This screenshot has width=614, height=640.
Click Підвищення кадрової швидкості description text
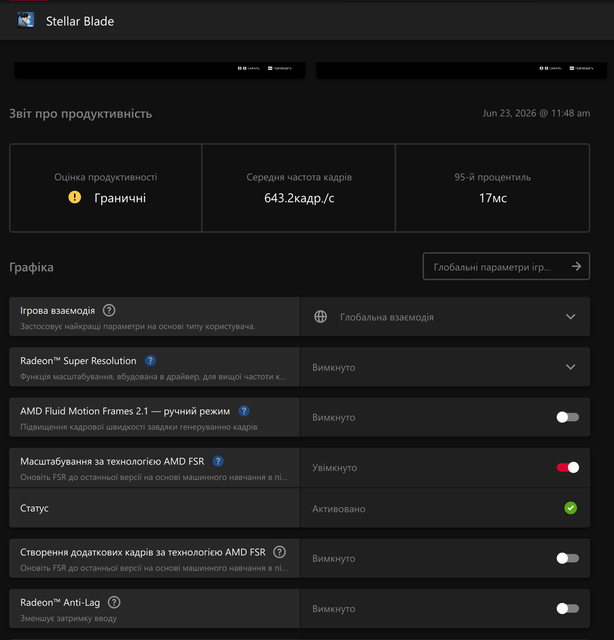(139, 427)
